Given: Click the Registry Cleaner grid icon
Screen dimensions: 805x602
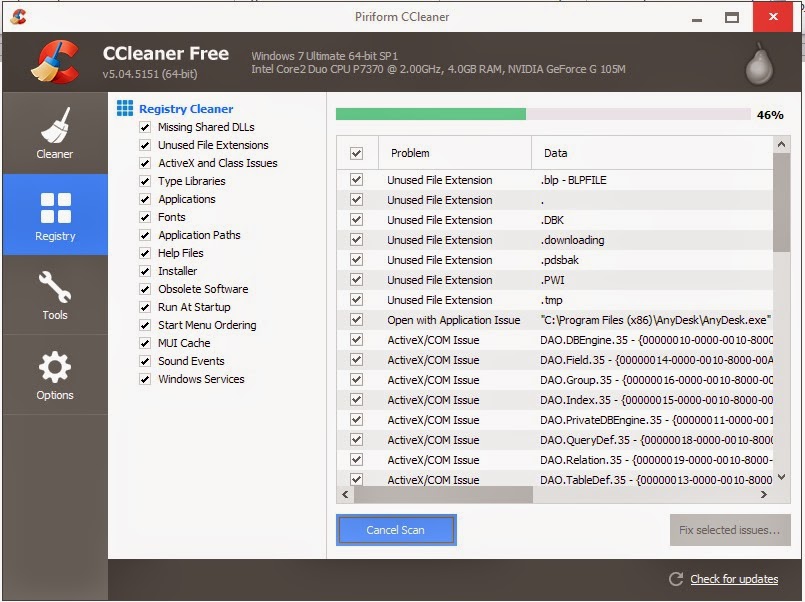Looking at the screenshot, I should [x=125, y=108].
